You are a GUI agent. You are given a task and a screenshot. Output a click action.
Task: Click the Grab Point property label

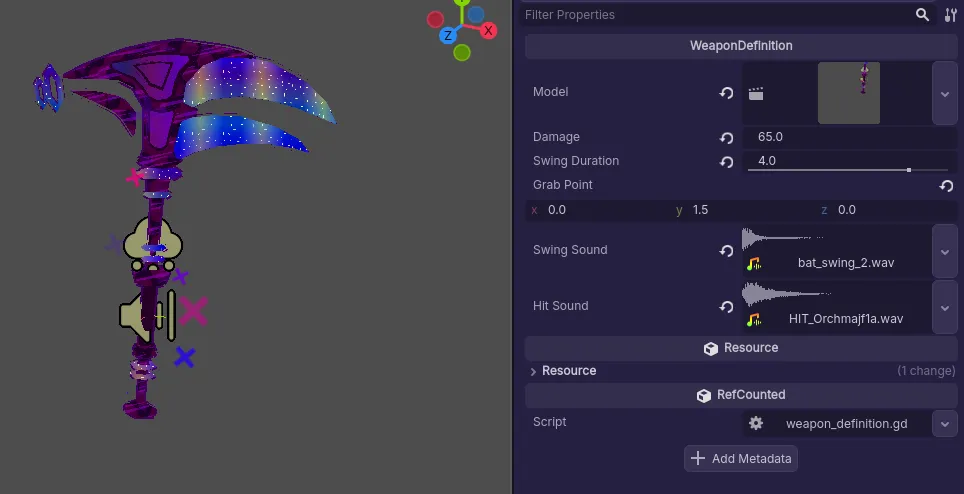(x=563, y=185)
